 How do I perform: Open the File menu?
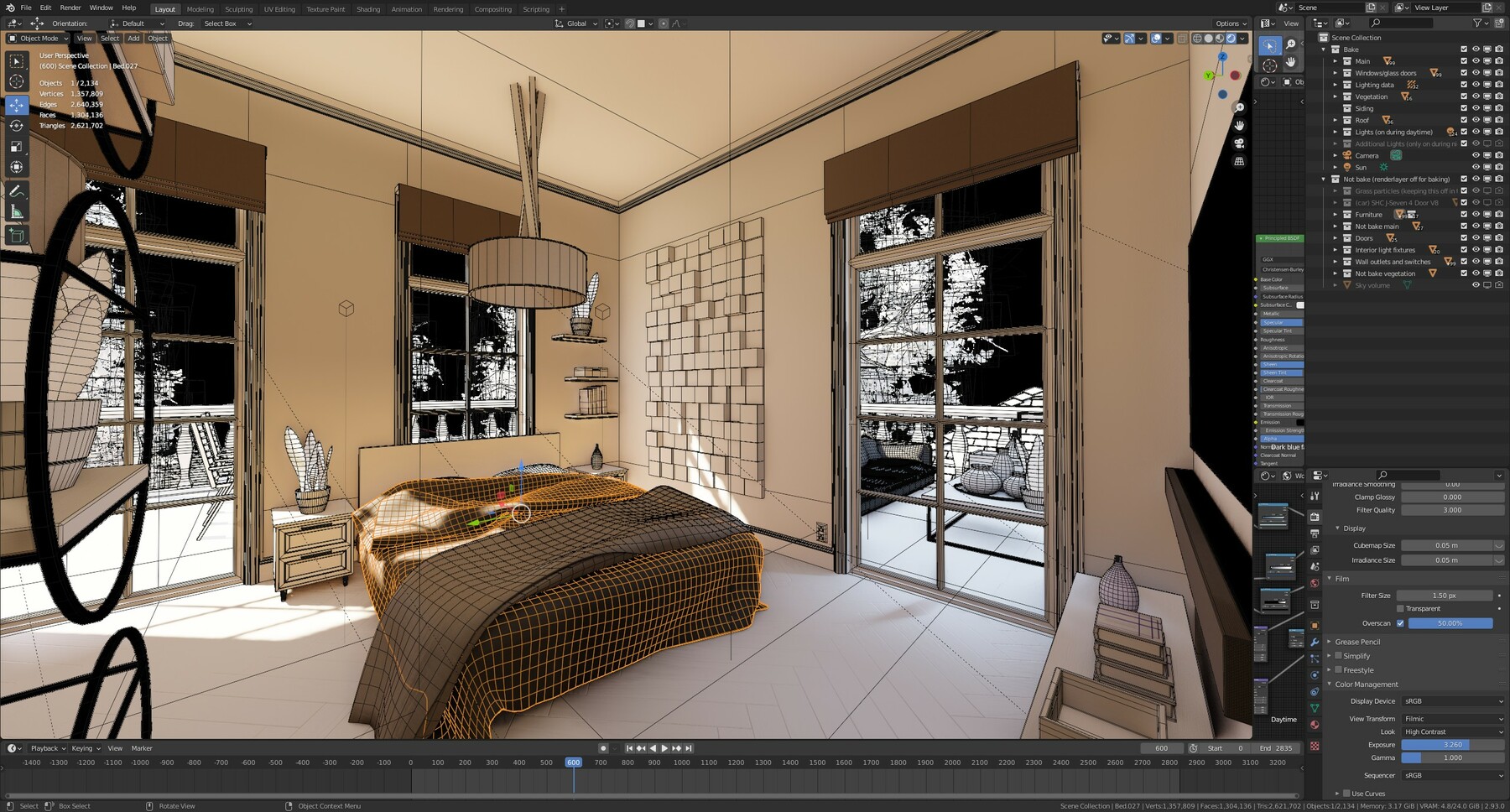(26, 8)
